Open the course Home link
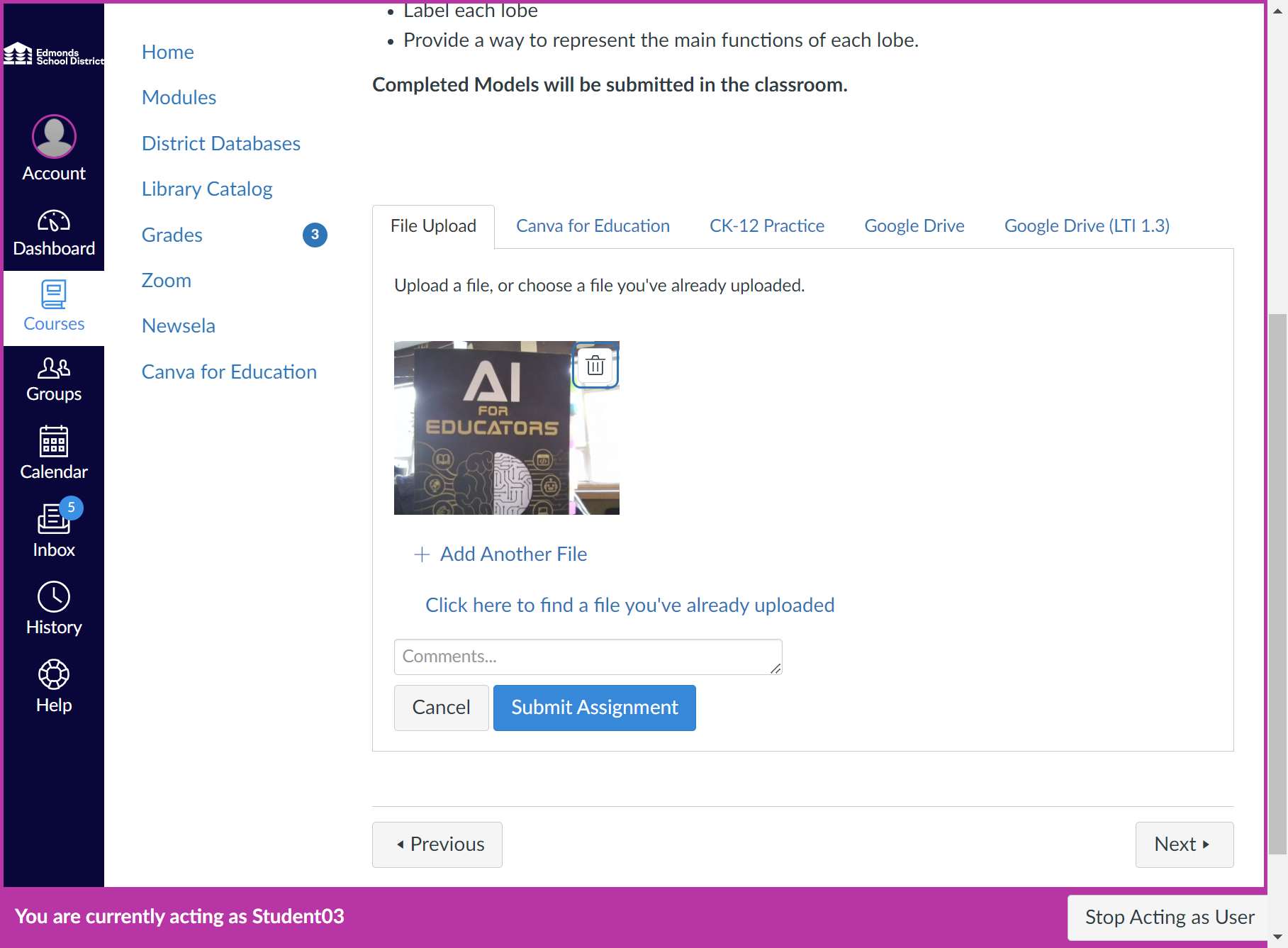This screenshot has height=948, width=1288. tap(168, 52)
